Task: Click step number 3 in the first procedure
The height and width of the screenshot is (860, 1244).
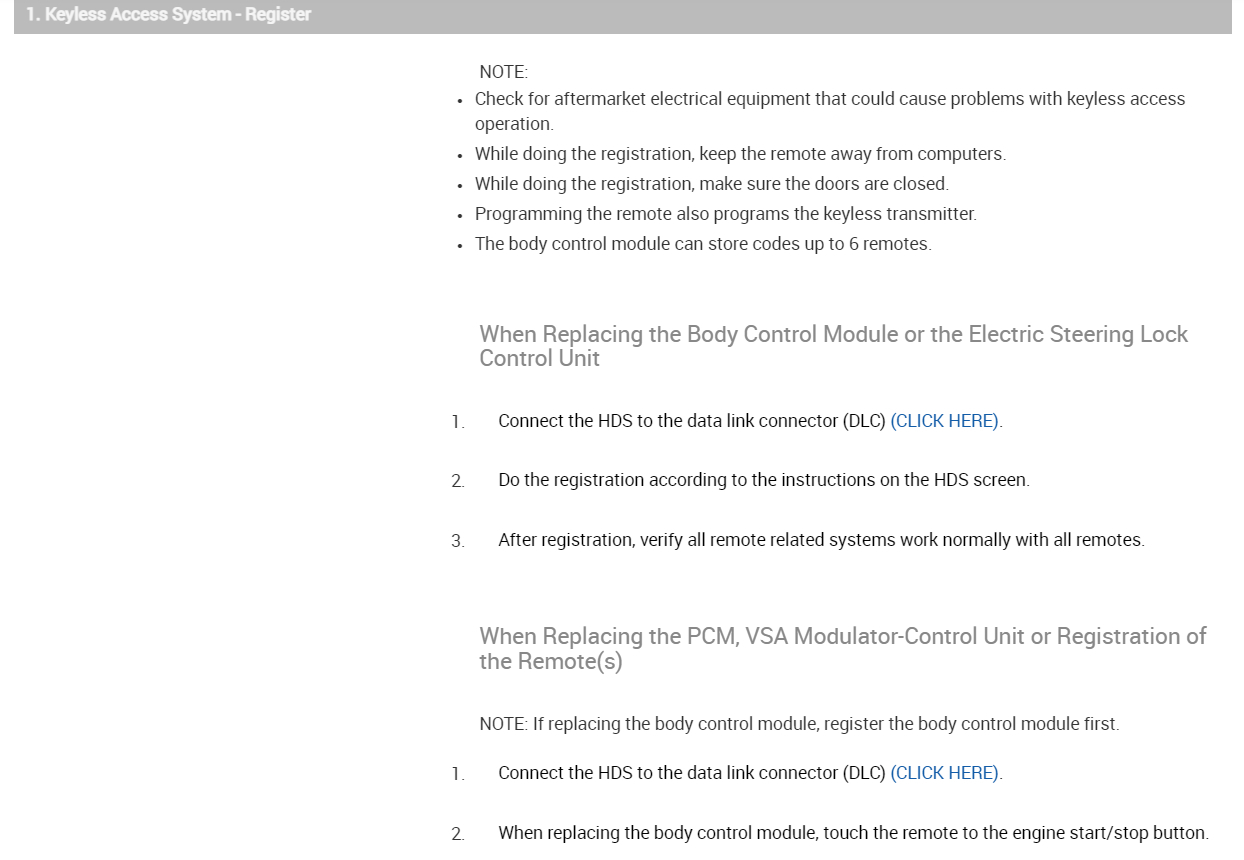Action: (x=457, y=542)
